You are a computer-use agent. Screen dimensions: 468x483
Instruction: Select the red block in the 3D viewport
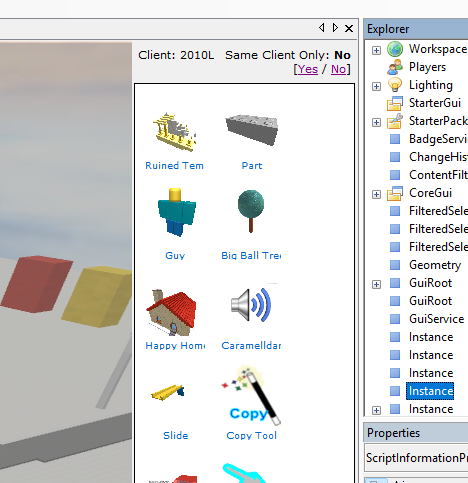pyautogui.click(x=37, y=284)
